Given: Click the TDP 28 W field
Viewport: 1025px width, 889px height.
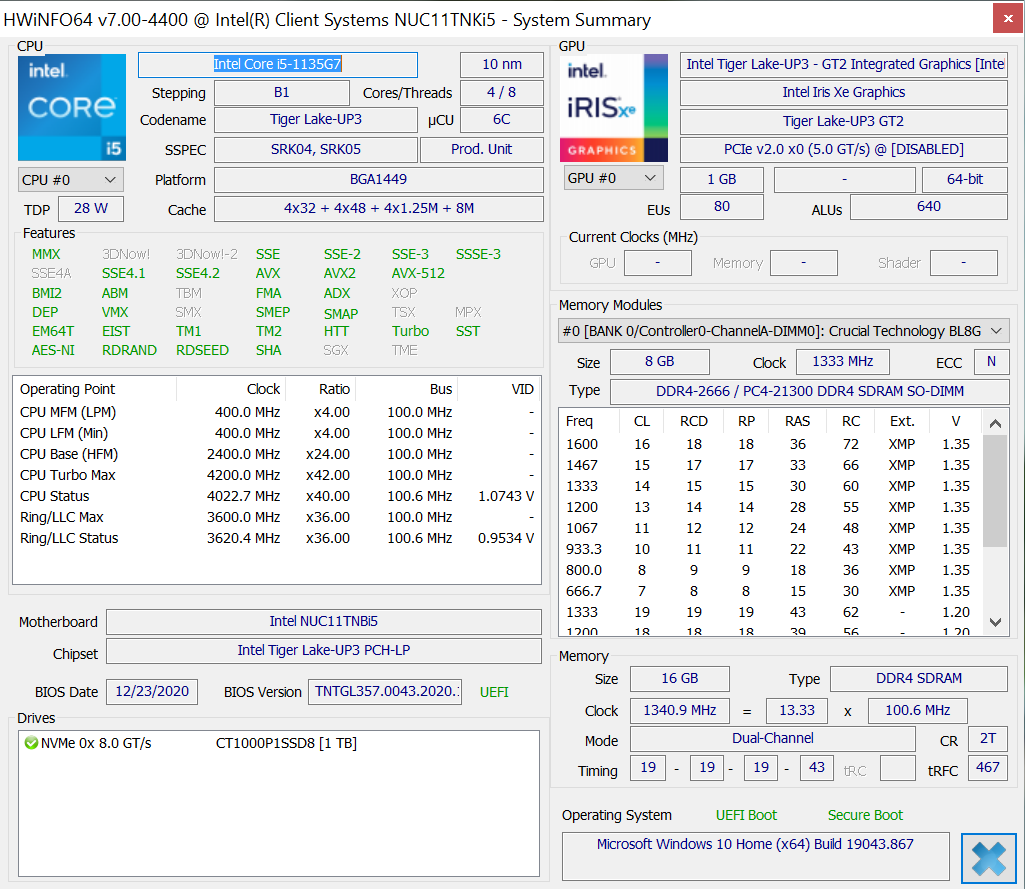Looking at the screenshot, I should [91, 209].
